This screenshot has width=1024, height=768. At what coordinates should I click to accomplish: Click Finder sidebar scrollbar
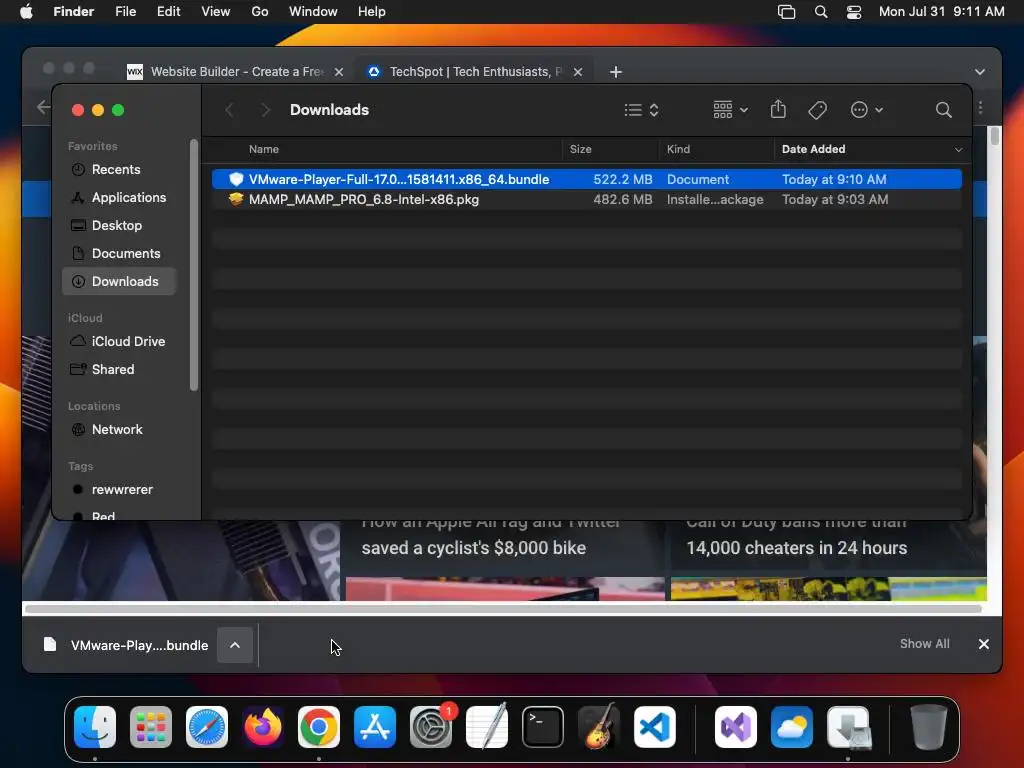pyautogui.click(x=194, y=264)
